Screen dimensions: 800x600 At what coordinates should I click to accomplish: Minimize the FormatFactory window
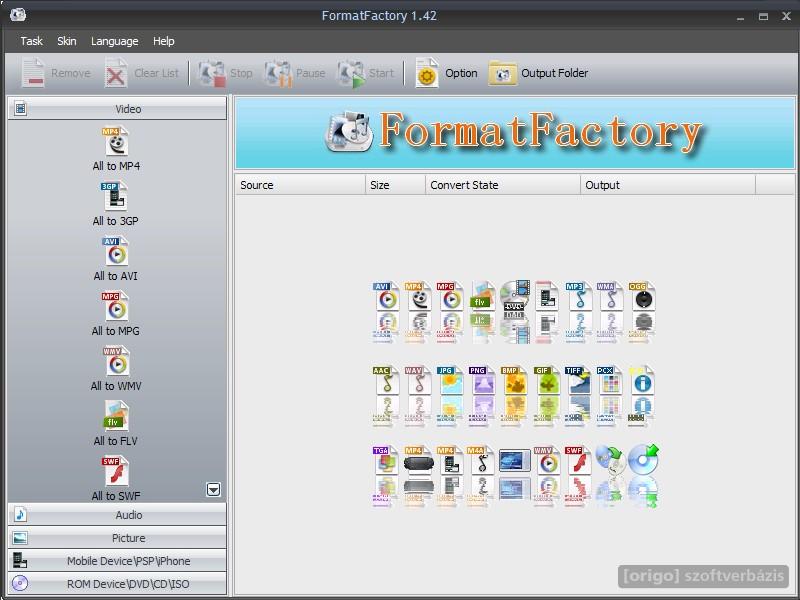pyautogui.click(x=740, y=16)
